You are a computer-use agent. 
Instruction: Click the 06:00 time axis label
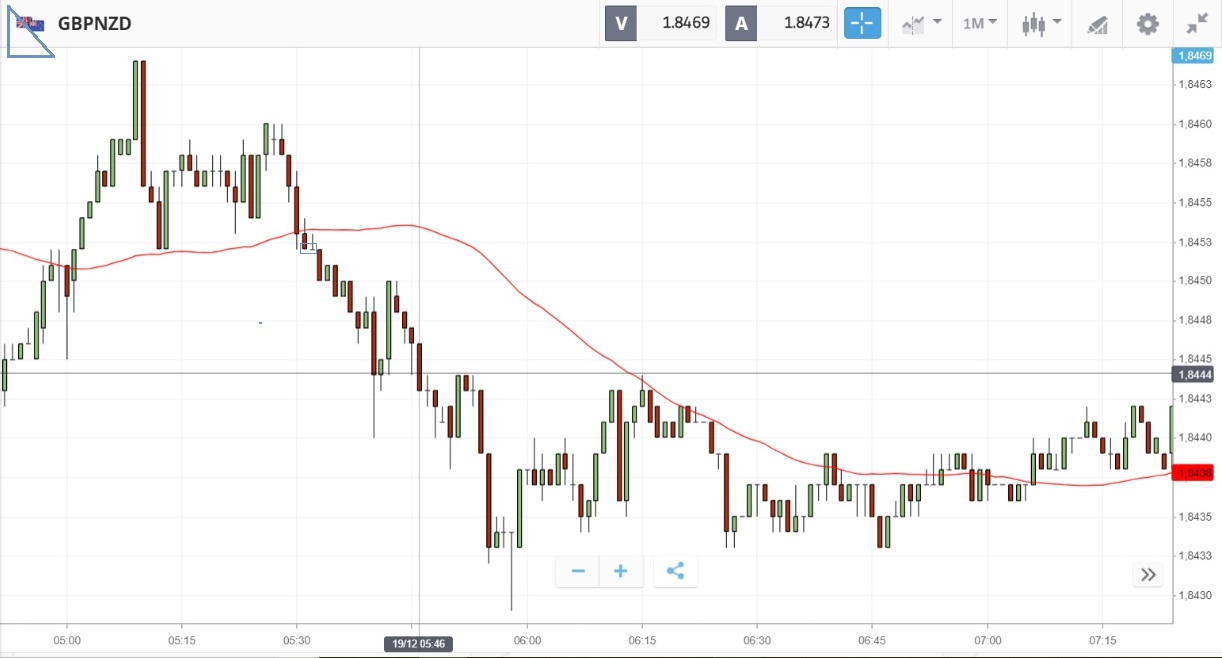point(527,640)
